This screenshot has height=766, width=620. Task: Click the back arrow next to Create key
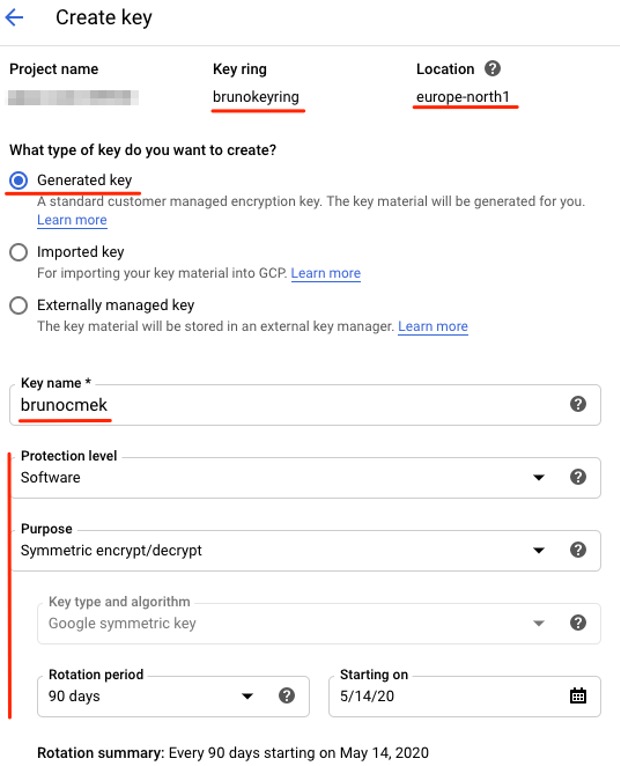[x=15, y=18]
